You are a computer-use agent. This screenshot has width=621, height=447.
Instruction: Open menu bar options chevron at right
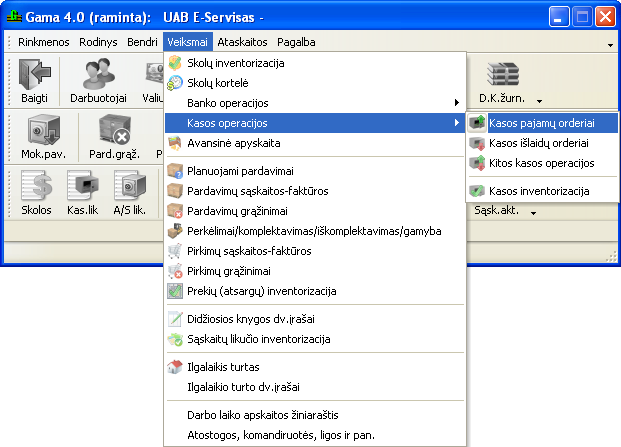tap(610, 45)
